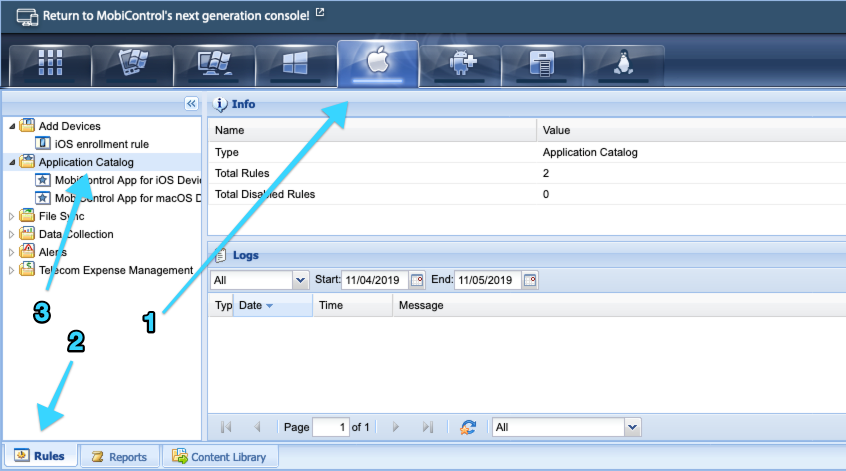Click the Application Catalog folder icon
This screenshot has height=471, width=846.
point(27,161)
